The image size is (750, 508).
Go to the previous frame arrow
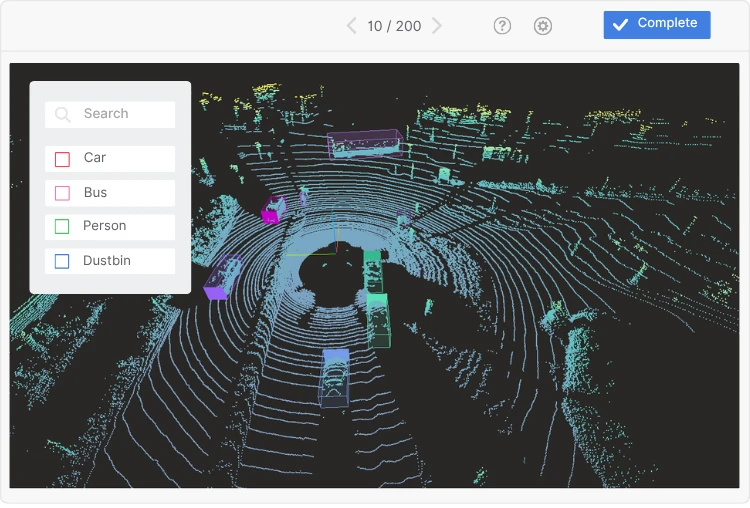(352, 26)
